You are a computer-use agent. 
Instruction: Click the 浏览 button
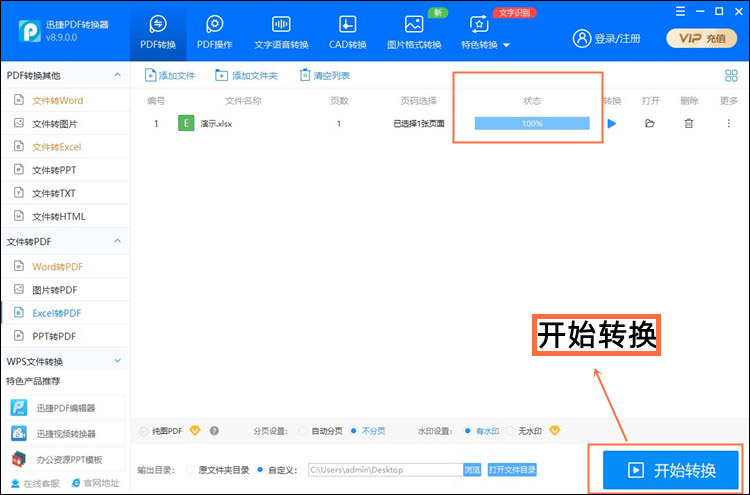click(472, 470)
